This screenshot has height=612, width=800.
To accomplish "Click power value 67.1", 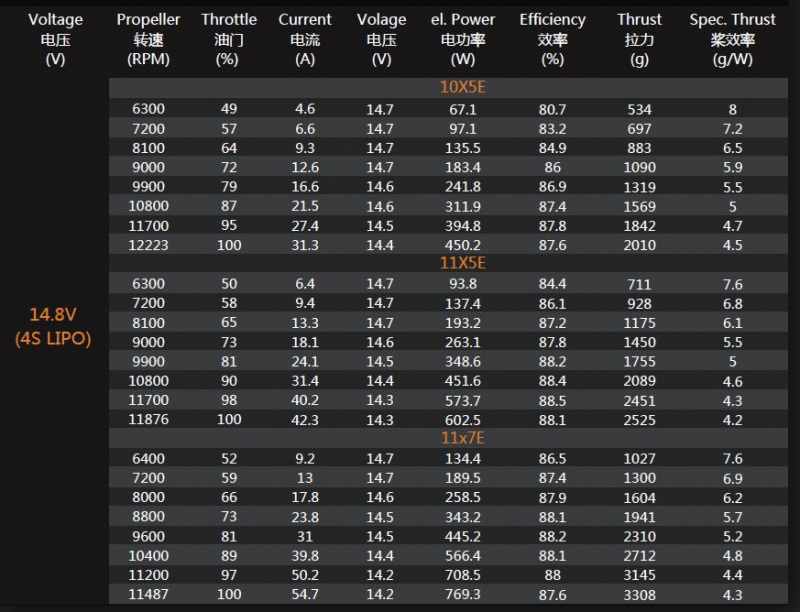I will [x=463, y=109].
